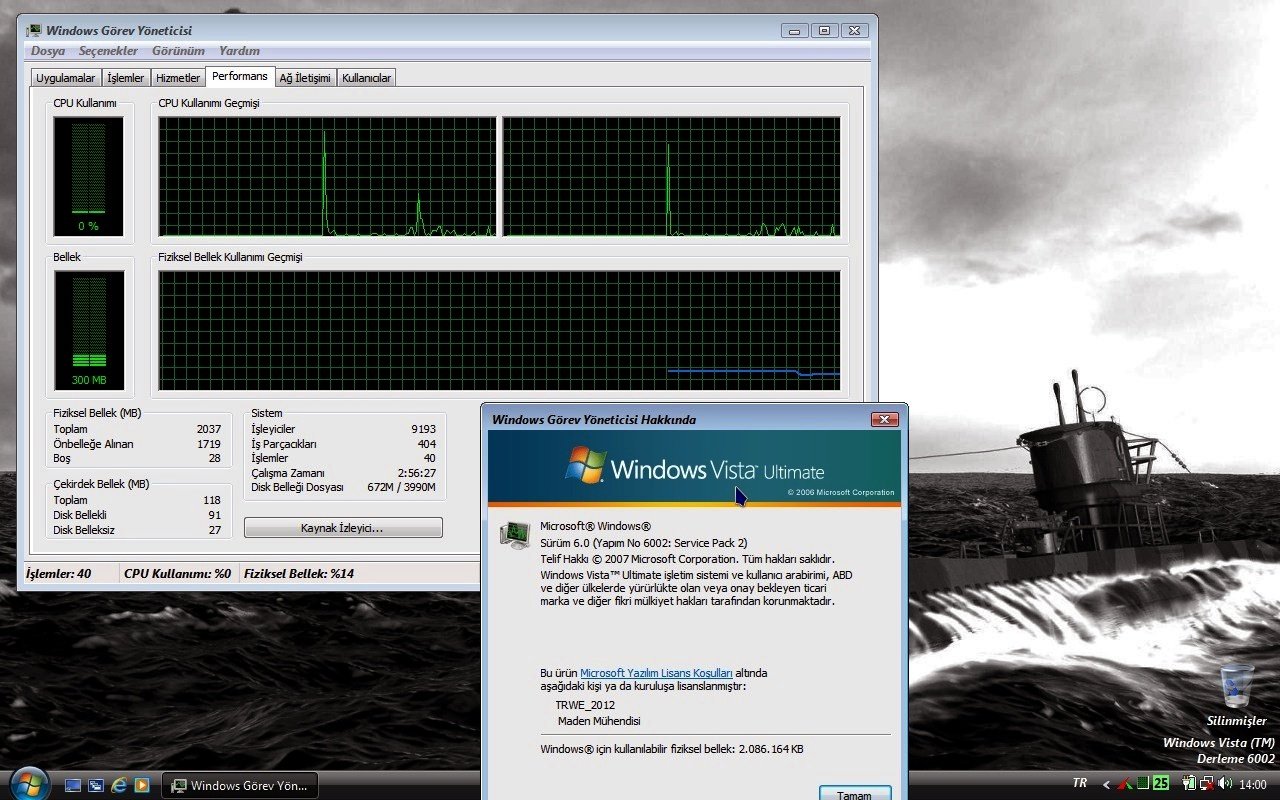
Task: Click the computer icon in About dialog
Action: tap(514, 535)
